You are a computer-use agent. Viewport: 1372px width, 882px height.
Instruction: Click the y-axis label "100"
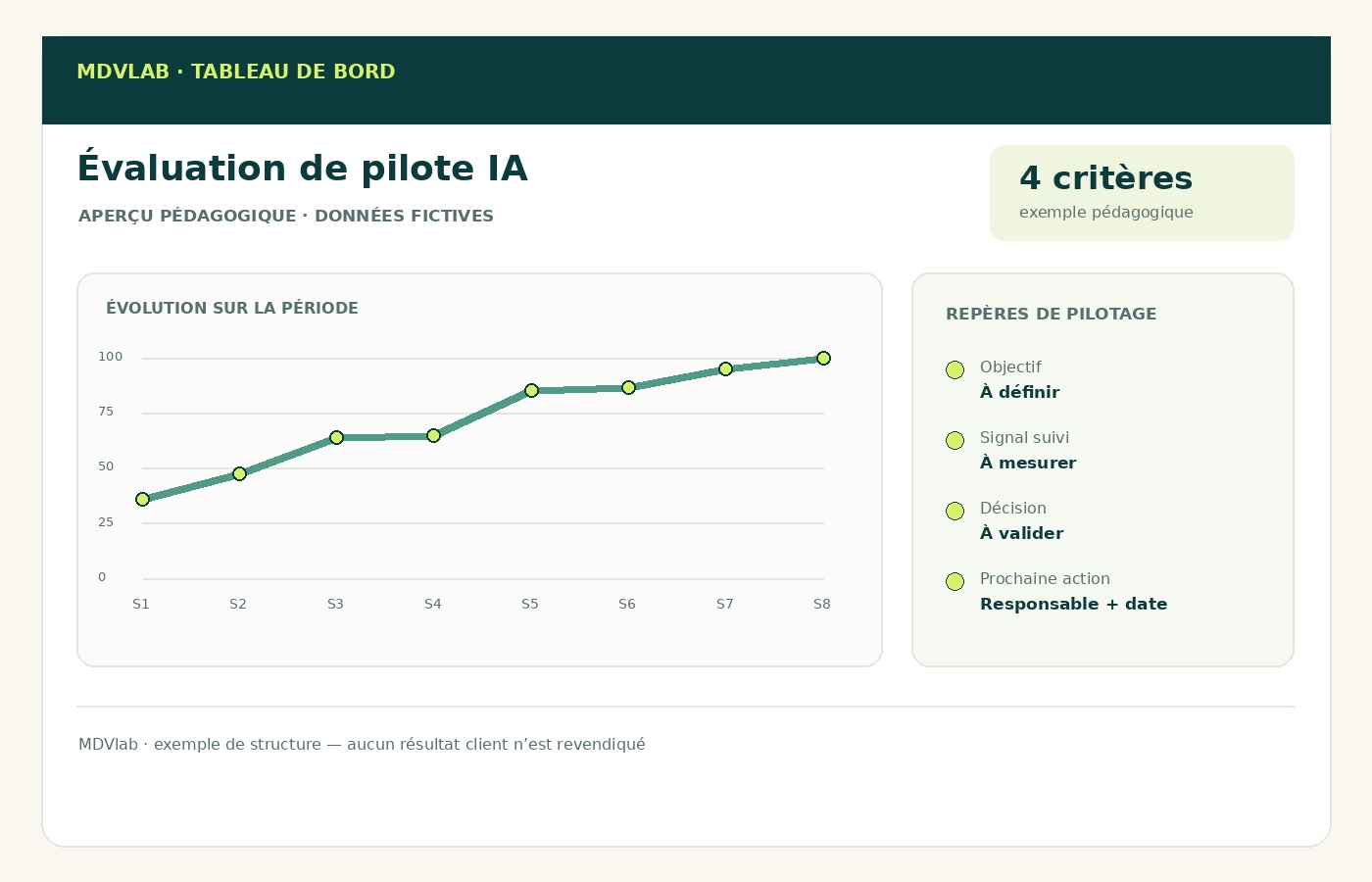[x=111, y=357]
